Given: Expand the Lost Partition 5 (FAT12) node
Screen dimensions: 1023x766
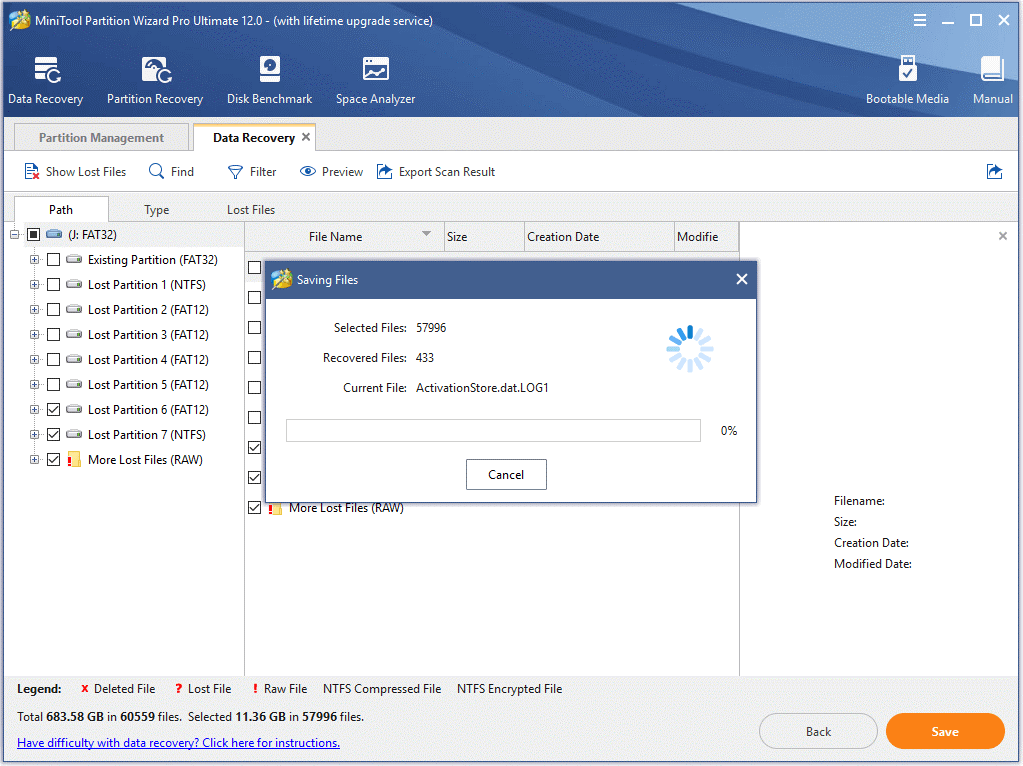Looking at the screenshot, I should point(34,384).
